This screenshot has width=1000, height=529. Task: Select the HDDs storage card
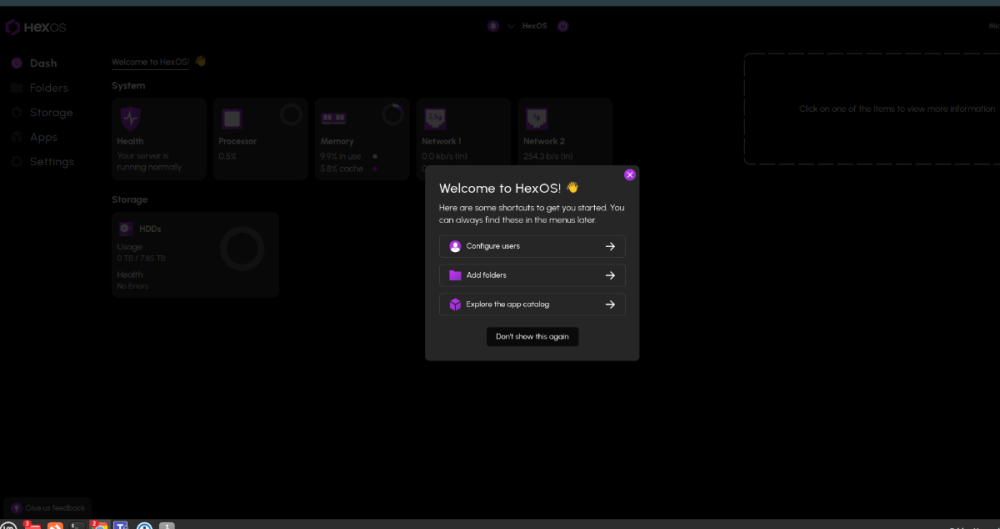point(195,255)
